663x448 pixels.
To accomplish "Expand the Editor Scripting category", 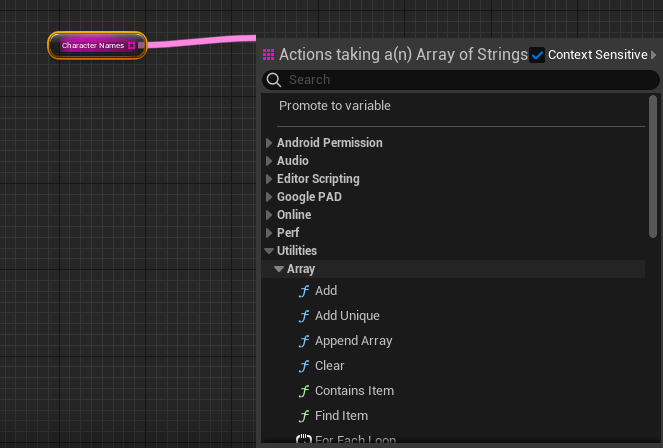I will coord(269,179).
